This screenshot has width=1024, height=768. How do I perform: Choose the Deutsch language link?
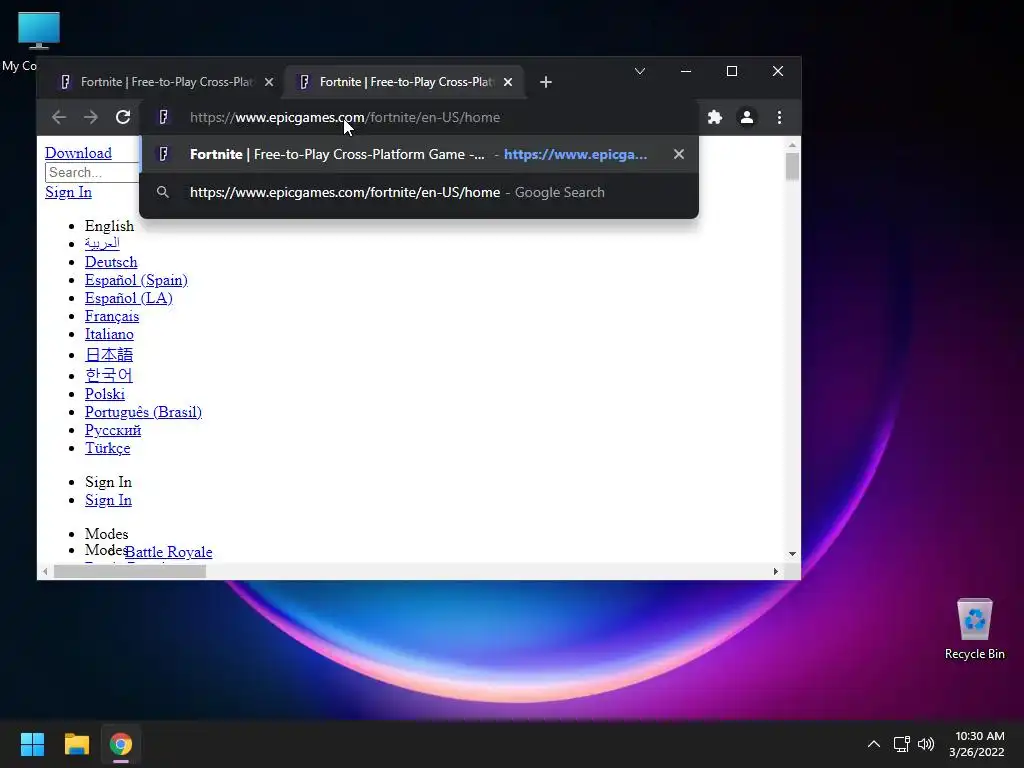point(111,262)
